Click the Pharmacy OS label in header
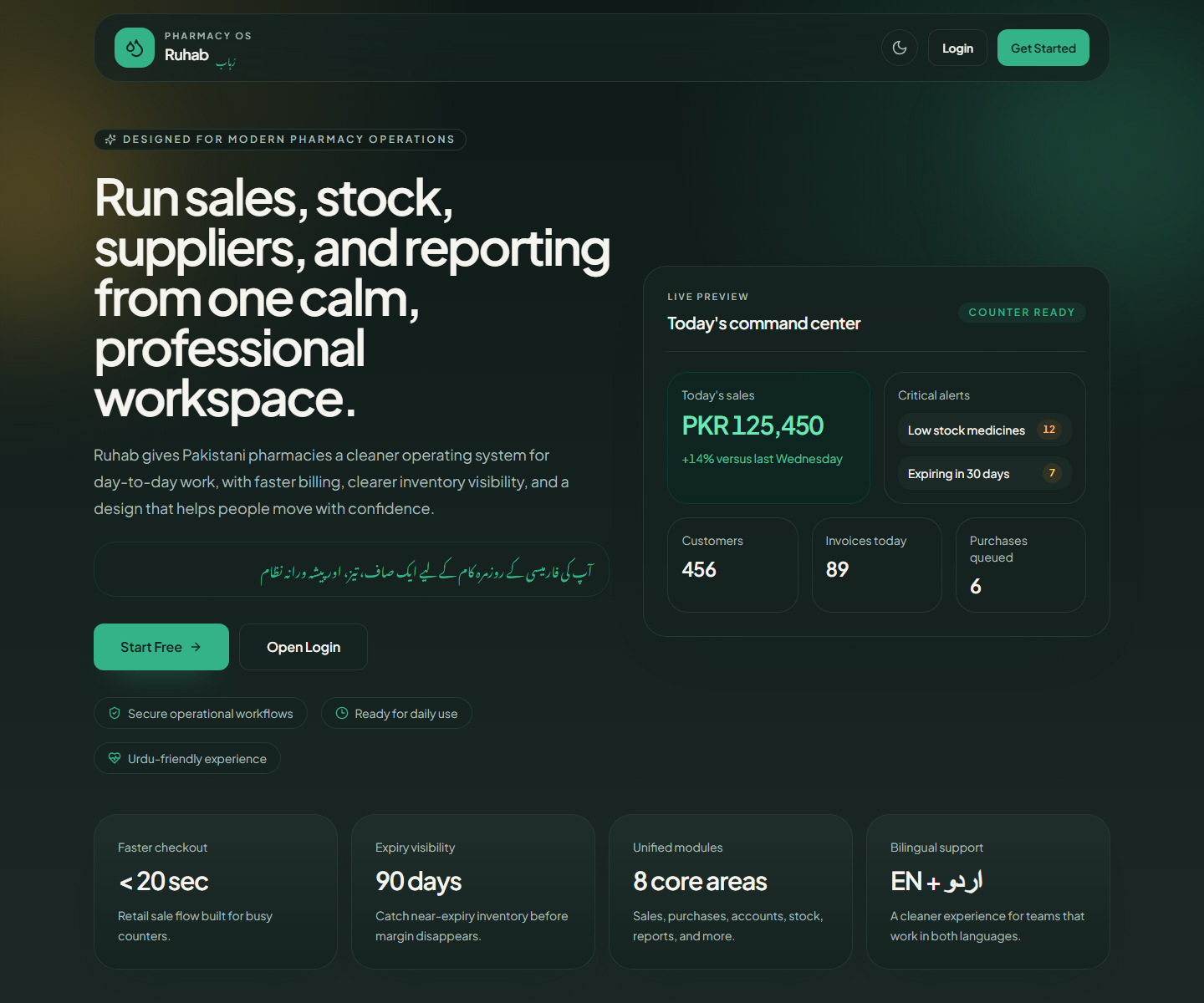The image size is (1204, 1003). pyautogui.click(x=208, y=36)
